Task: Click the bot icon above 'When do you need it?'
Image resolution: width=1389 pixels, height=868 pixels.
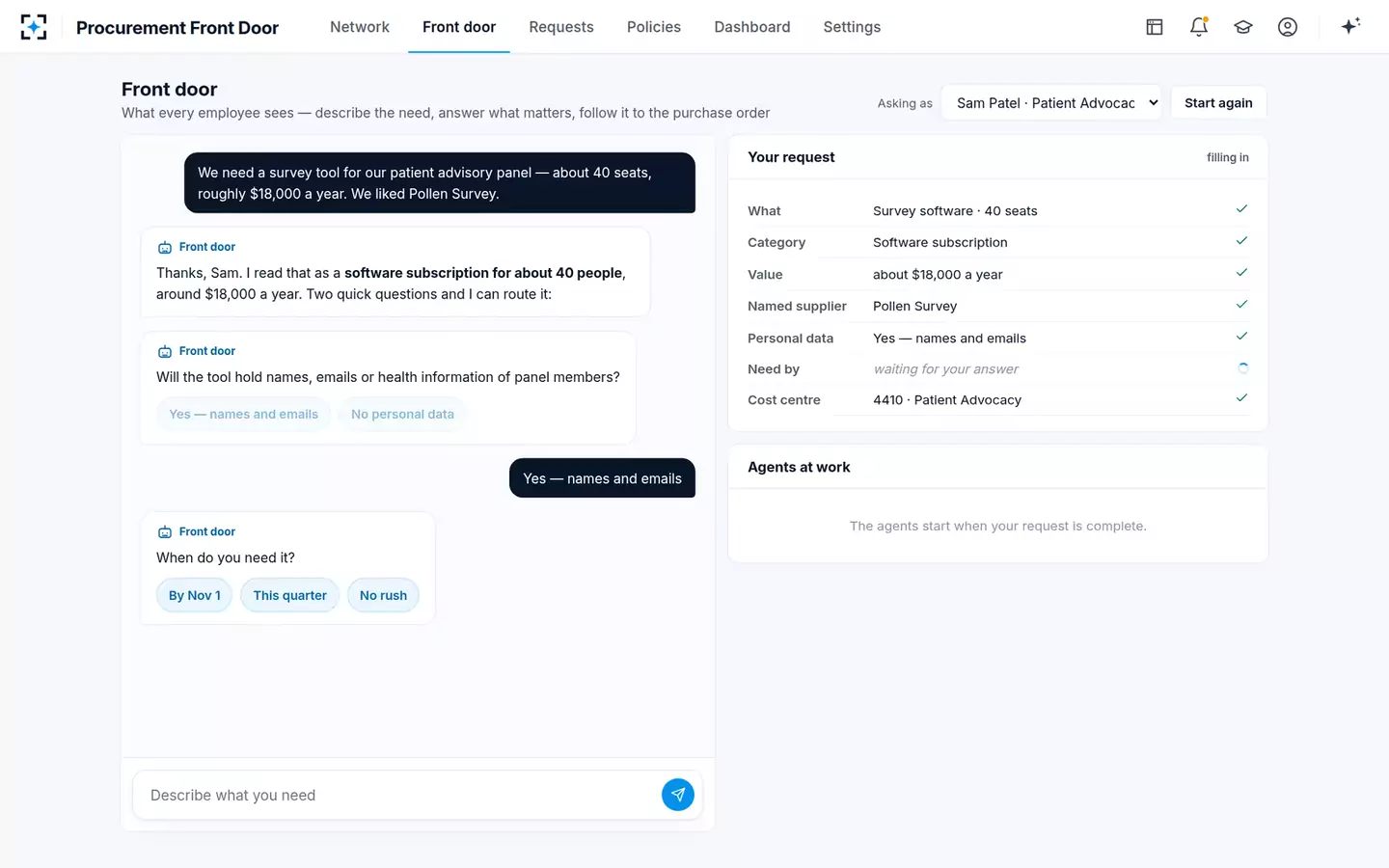Action: point(165,532)
